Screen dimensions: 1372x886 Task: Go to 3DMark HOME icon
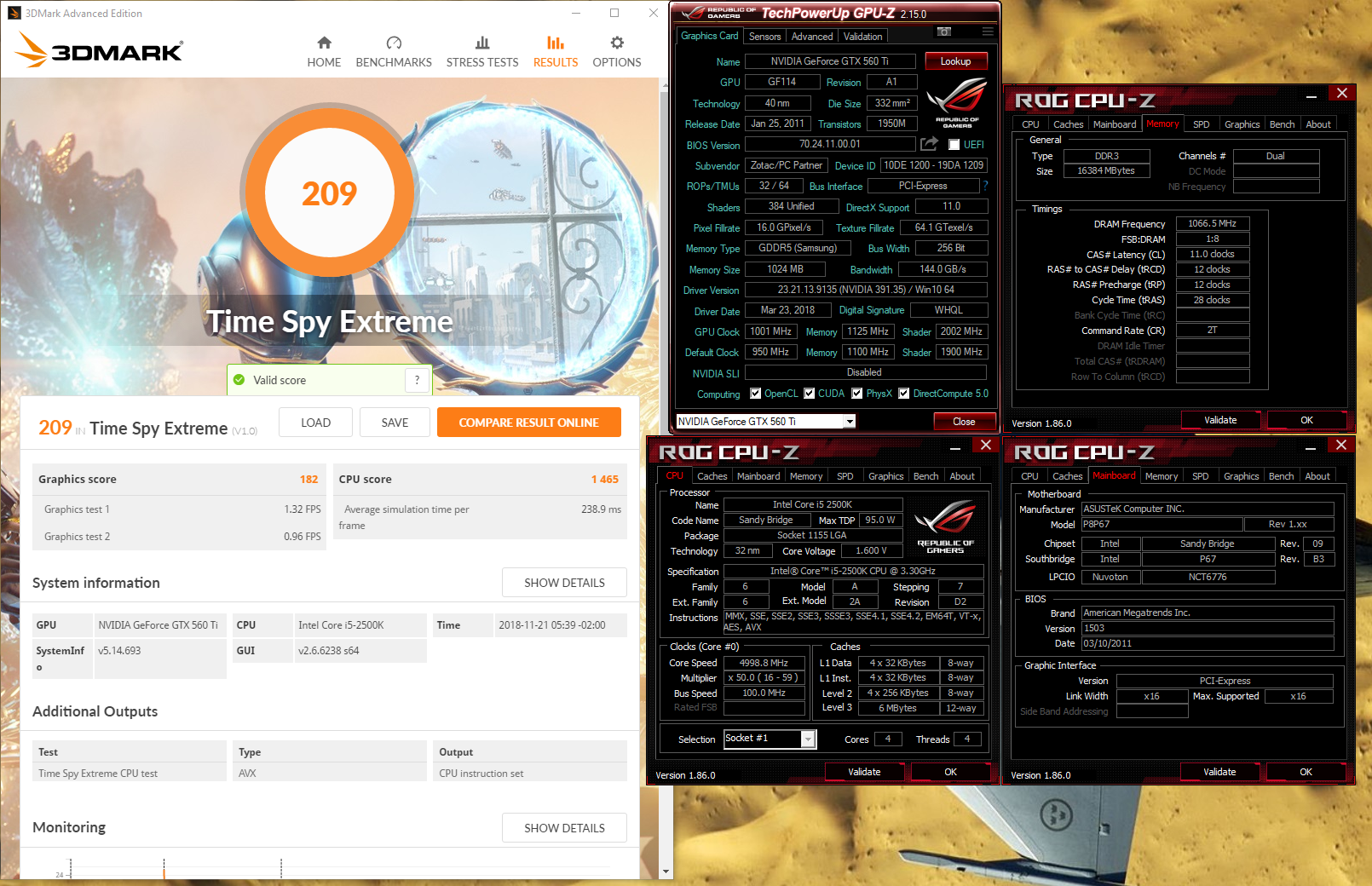coord(324,43)
